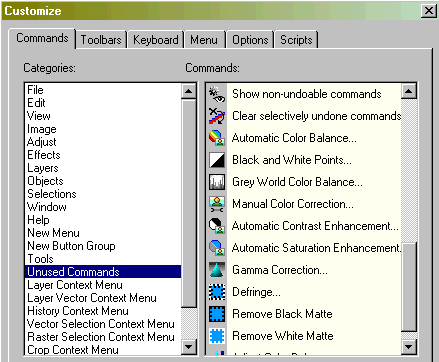Image resolution: width=439 pixels, height=362 pixels.
Task: Click the Defringe command icon
Action: (x=217, y=292)
